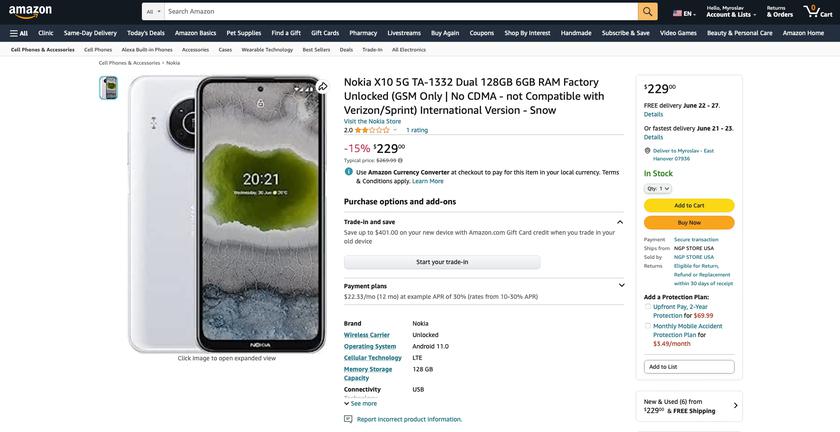Expand the Payment plans section
Viewport: 840px width, 432px height.
(x=621, y=286)
